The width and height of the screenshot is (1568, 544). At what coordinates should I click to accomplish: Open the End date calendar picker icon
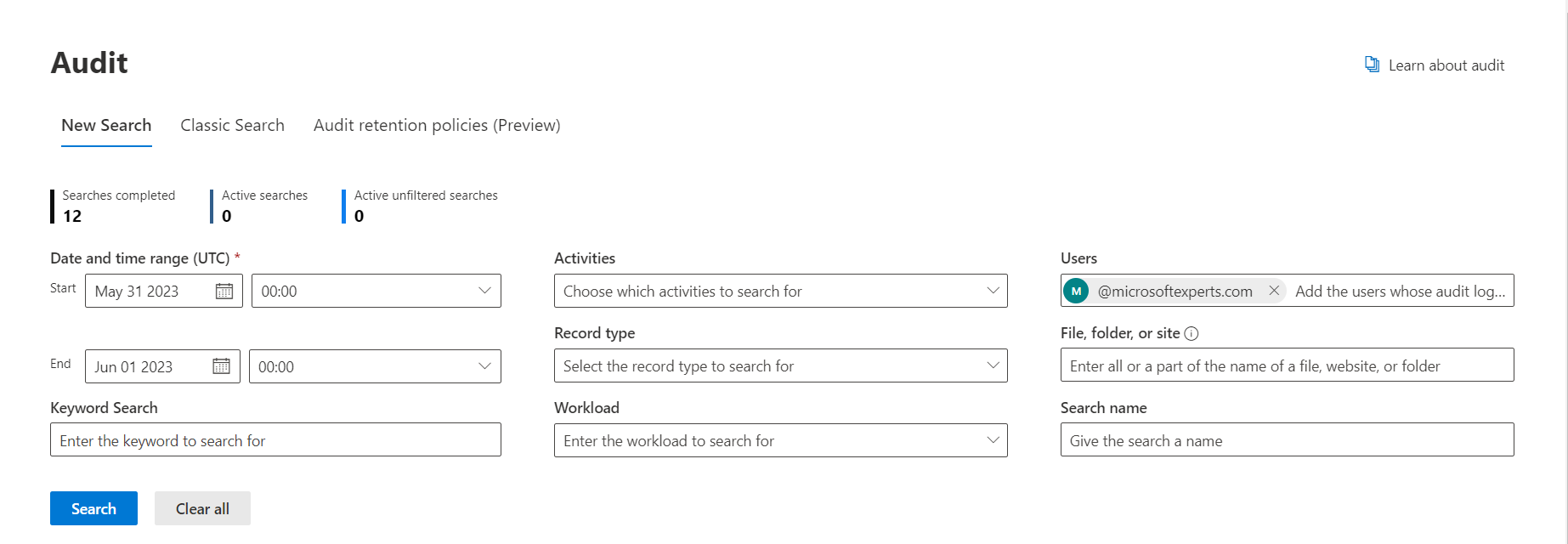[x=221, y=366]
